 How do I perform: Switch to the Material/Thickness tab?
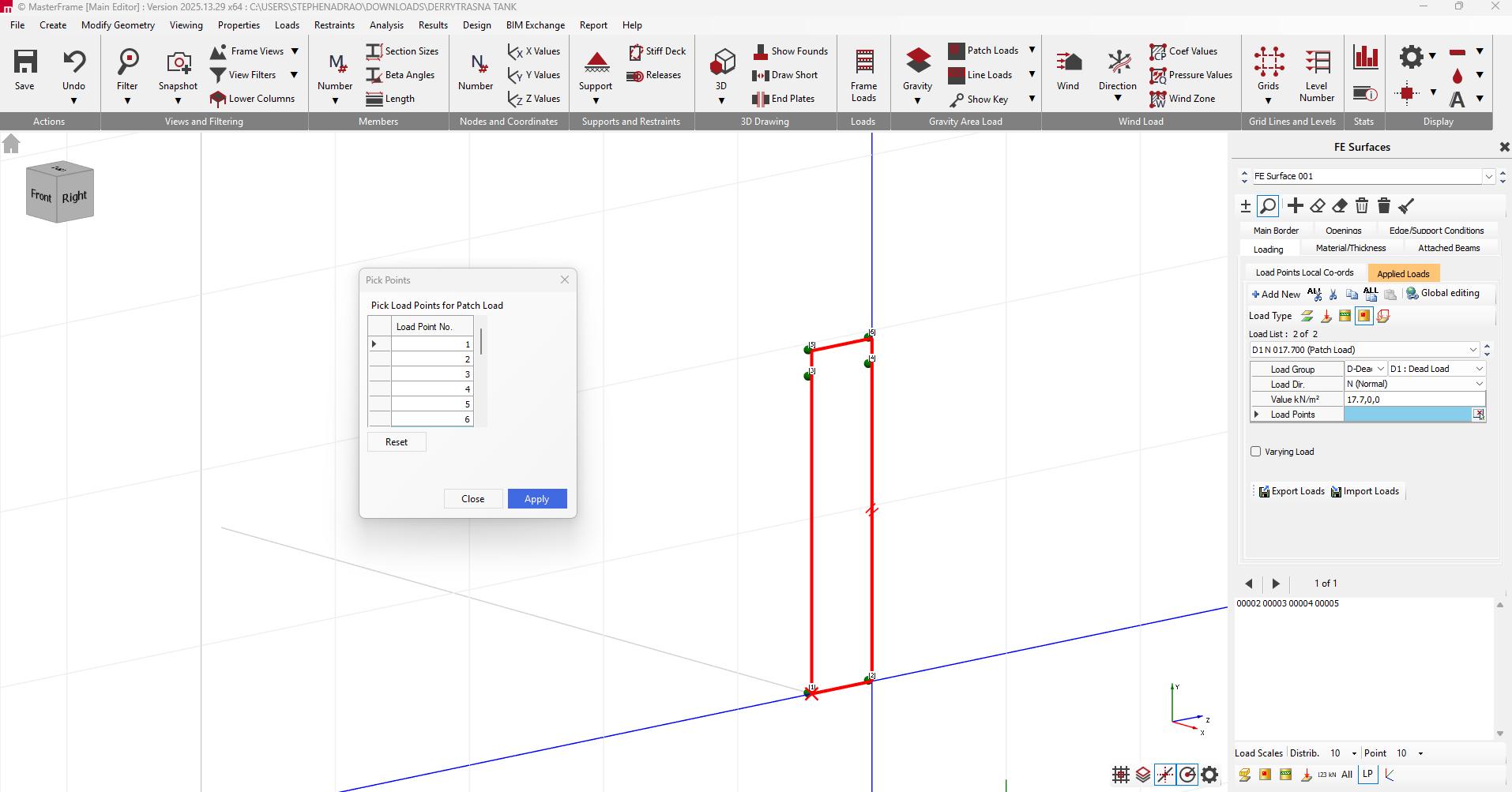pyautogui.click(x=1350, y=248)
